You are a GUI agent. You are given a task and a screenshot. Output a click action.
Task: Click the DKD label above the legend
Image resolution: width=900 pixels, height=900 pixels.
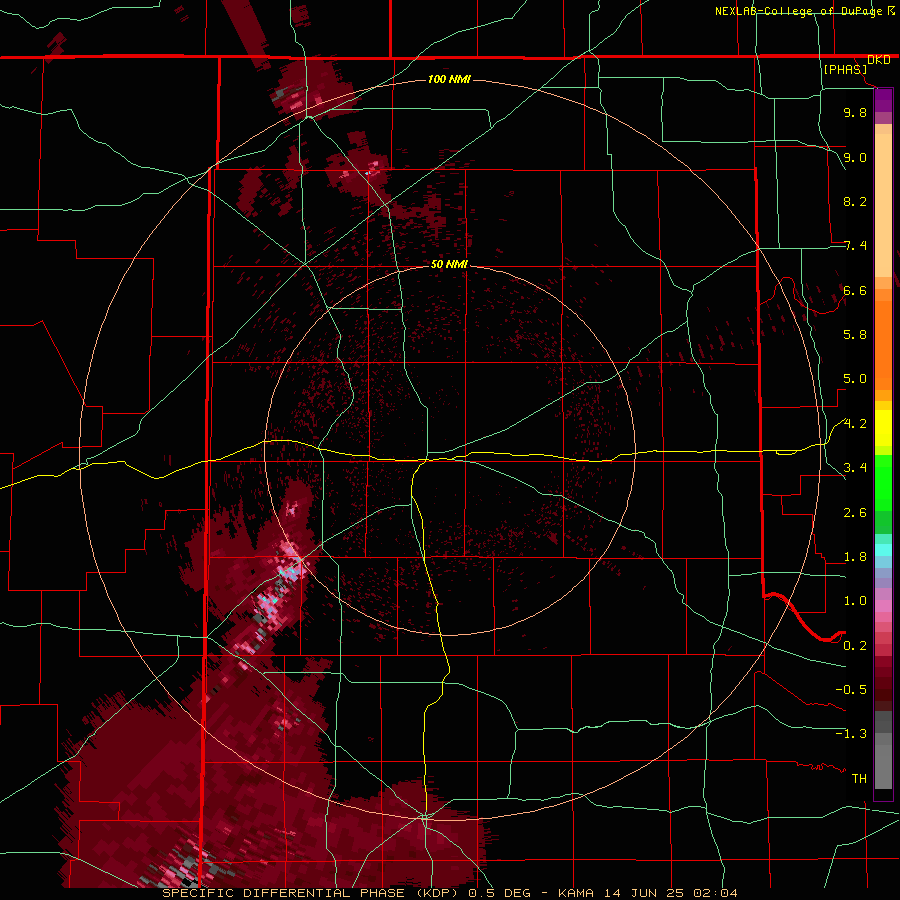(x=878, y=60)
